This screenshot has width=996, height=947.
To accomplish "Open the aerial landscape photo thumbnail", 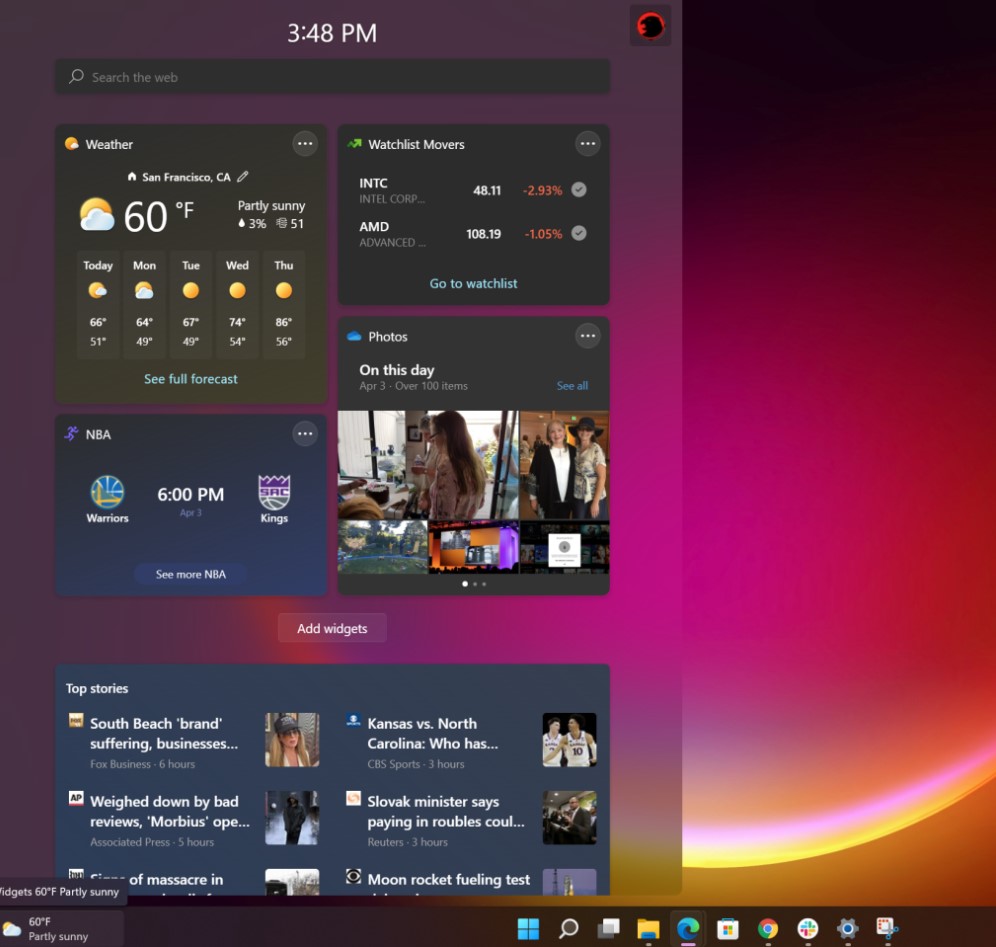I will point(382,547).
